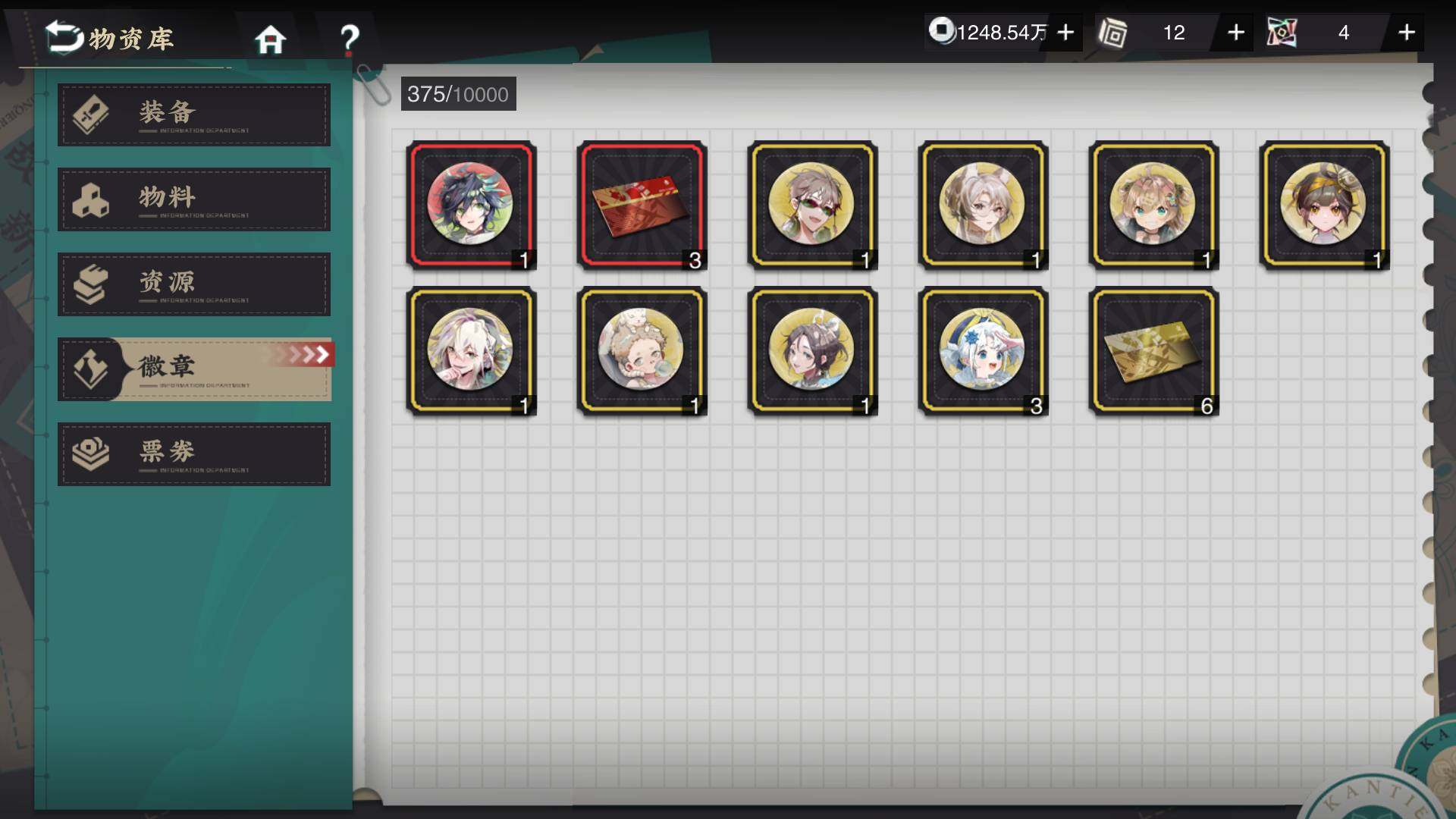This screenshot has width=1456, height=819.
Task: Select the baby character badge
Action: (642, 351)
